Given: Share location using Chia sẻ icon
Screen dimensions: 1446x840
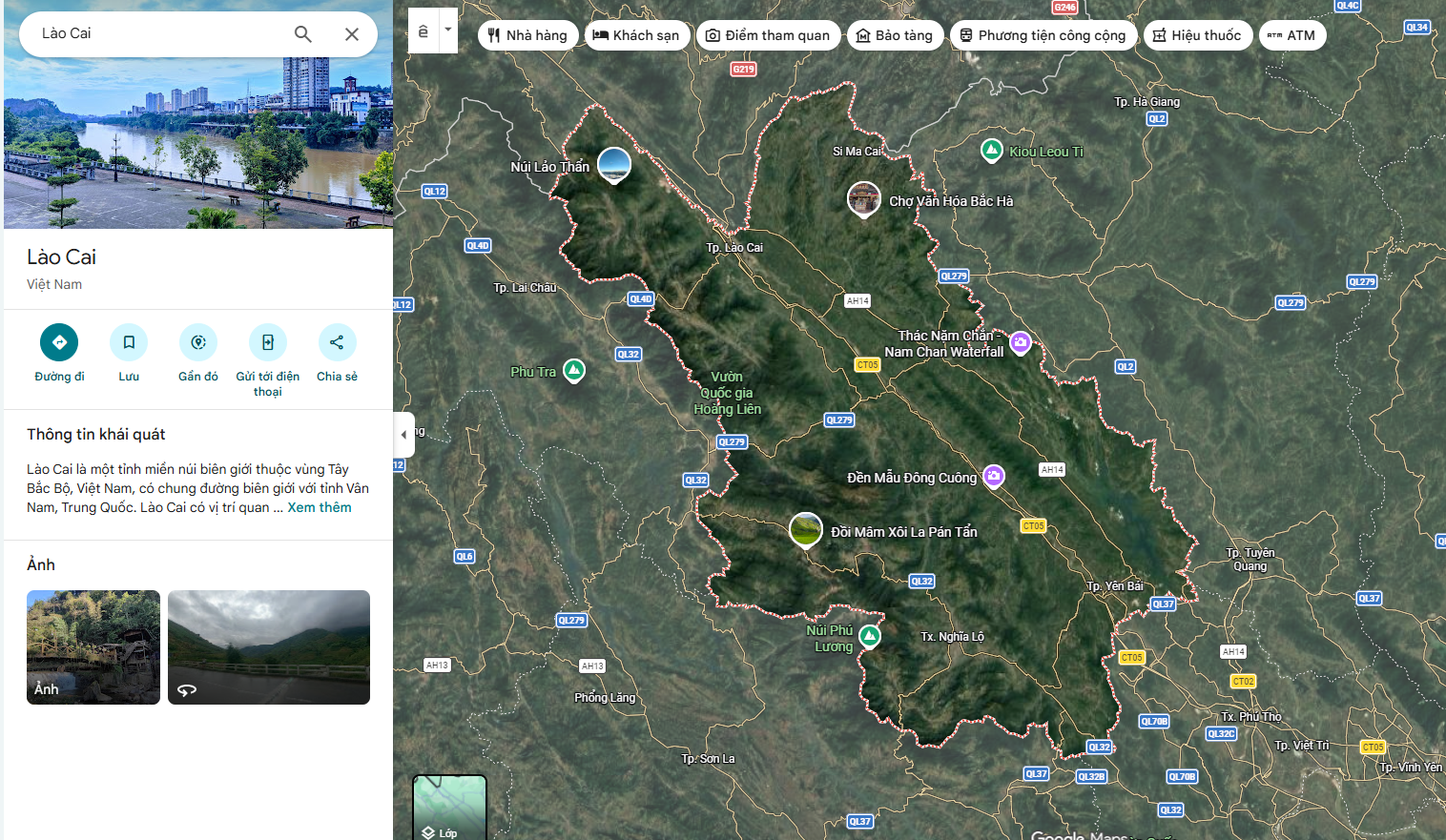Looking at the screenshot, I should point(337,342).
